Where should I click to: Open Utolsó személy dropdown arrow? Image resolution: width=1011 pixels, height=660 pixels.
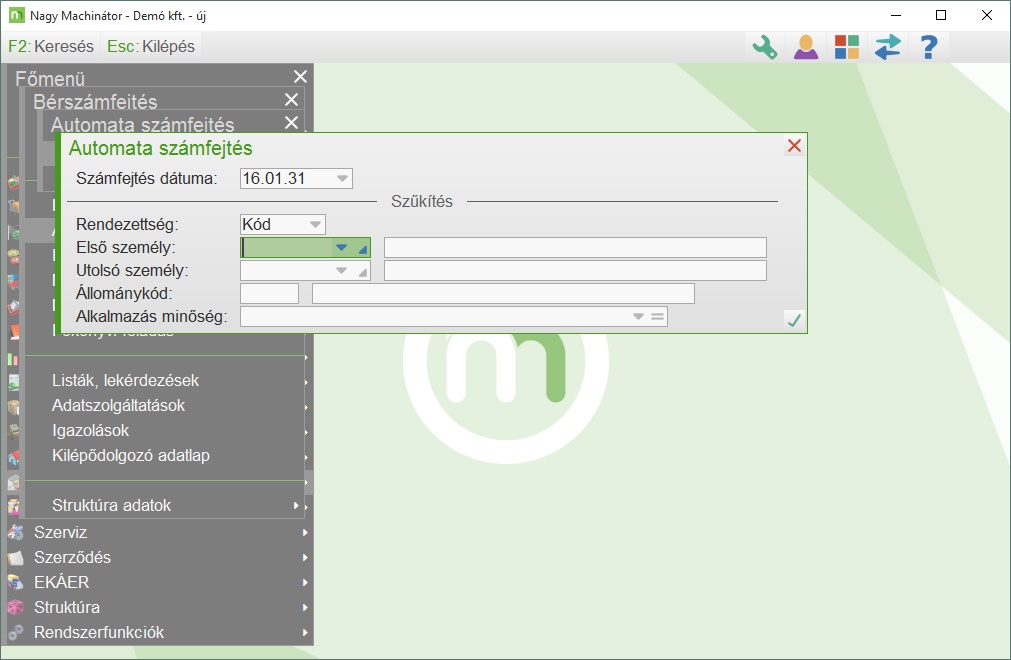(341, 271)
